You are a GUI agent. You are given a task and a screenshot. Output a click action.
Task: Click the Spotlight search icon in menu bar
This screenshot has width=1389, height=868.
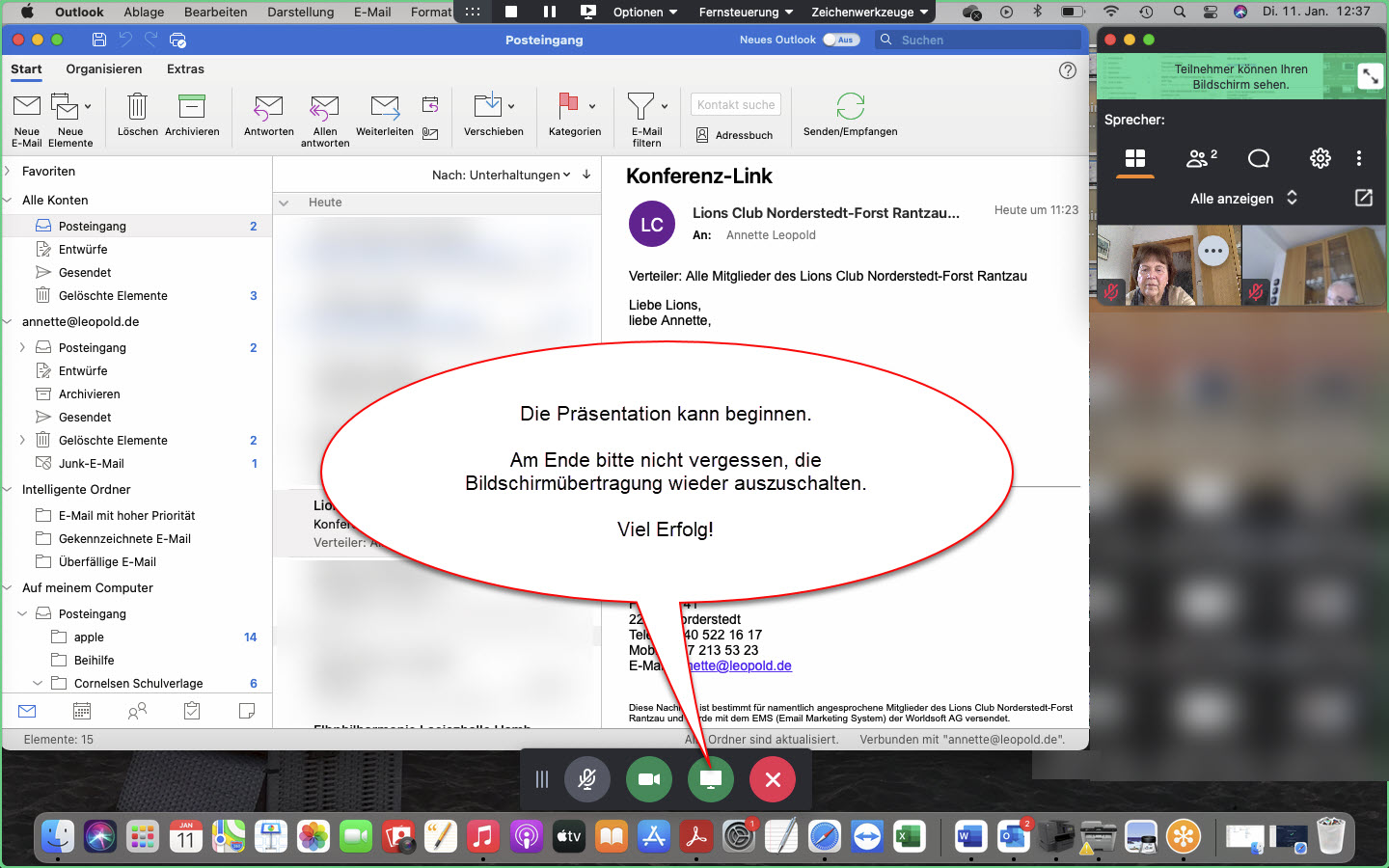pos(1179,12)
